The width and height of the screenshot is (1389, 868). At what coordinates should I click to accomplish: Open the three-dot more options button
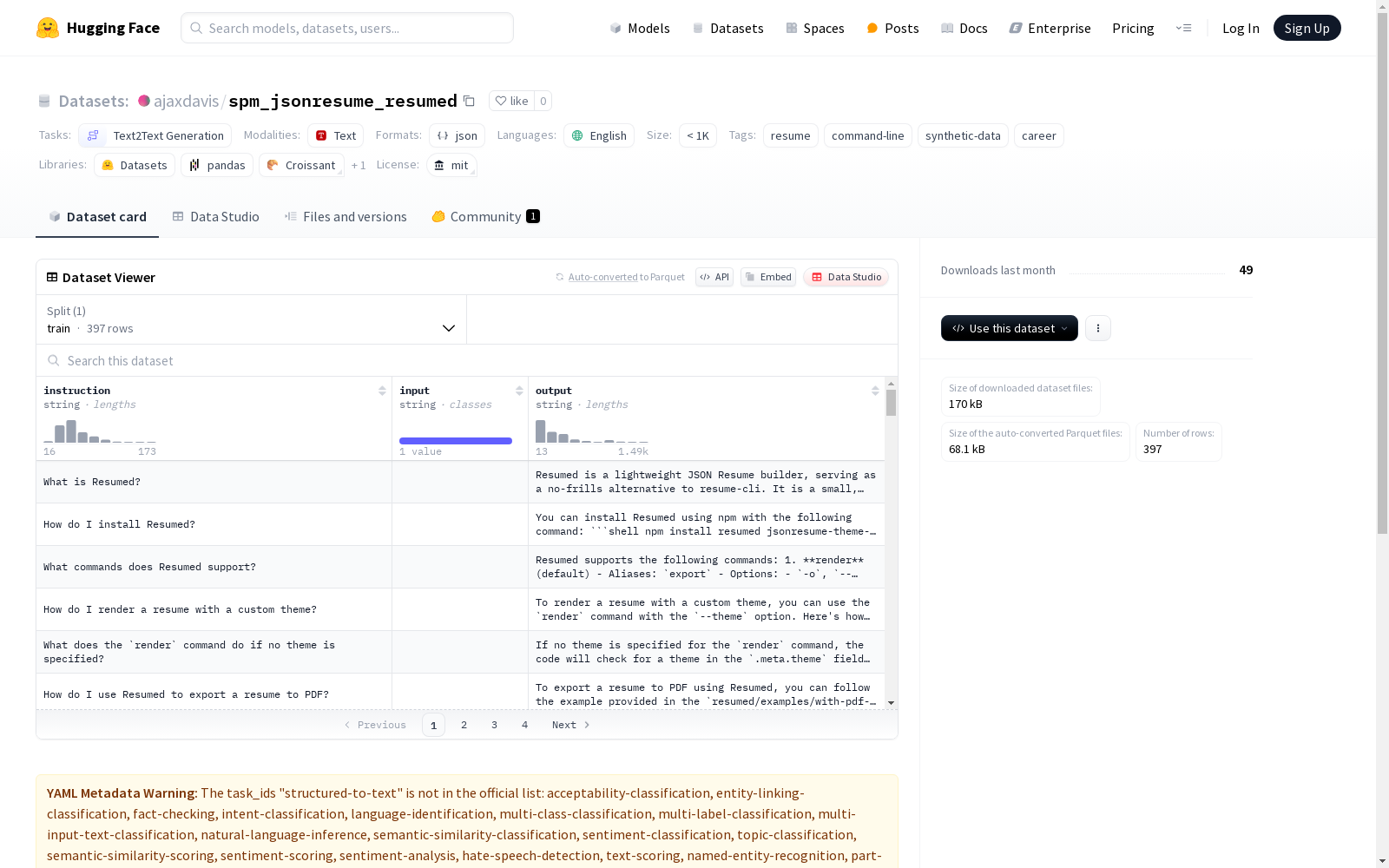pos(1098,328)
